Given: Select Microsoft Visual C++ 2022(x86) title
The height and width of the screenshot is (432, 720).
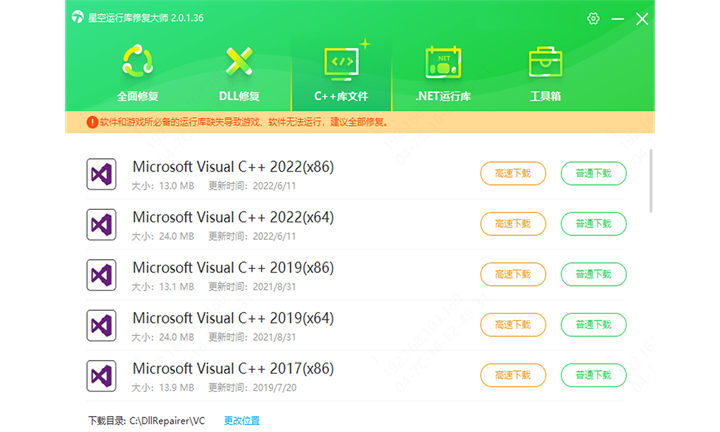Looking at the screenshot, I should 233,167.
